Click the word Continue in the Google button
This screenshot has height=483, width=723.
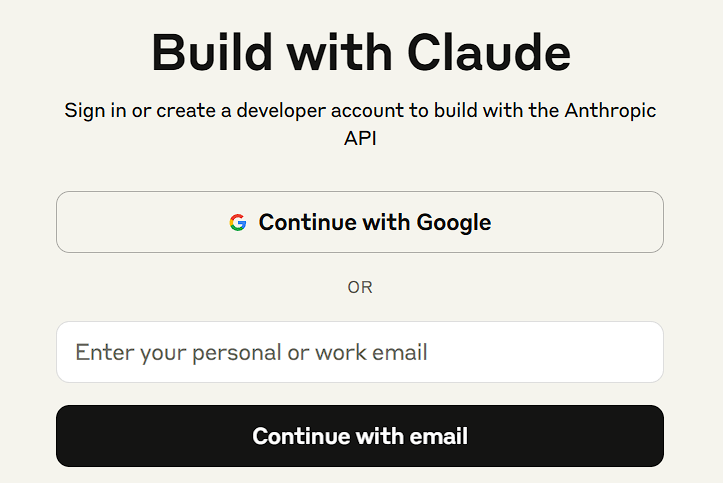coord(308,222)
